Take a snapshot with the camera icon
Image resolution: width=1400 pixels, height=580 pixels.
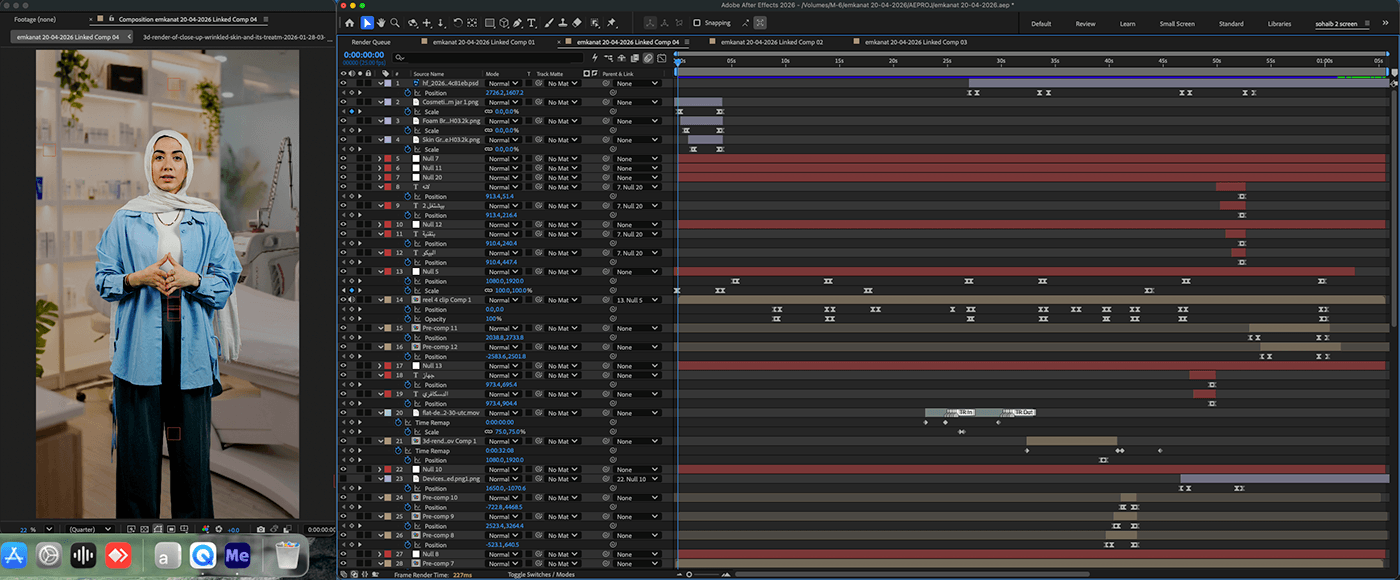[x=260, y=529]
